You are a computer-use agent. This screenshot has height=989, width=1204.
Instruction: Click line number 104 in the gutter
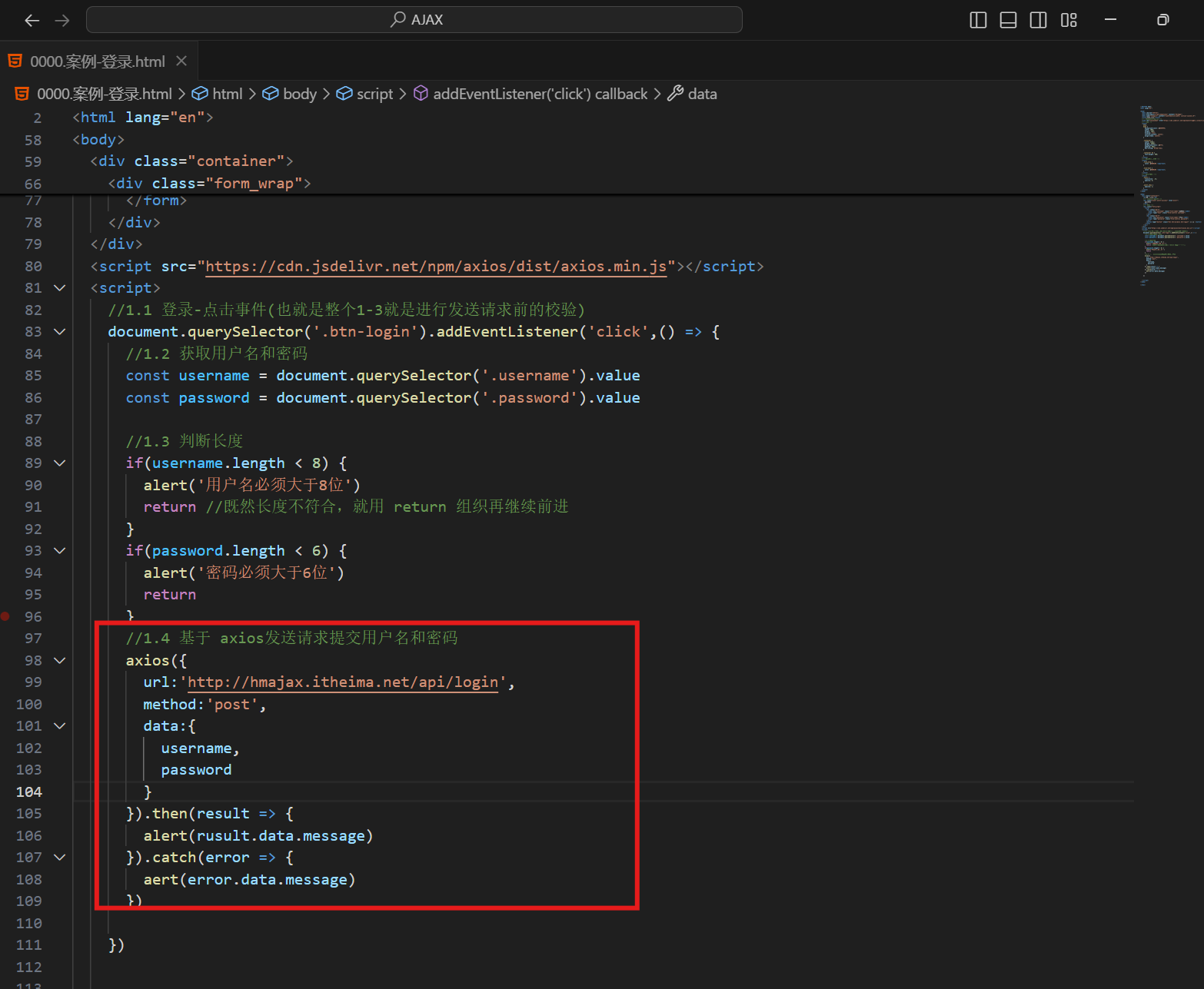click(x=29, y=792)
